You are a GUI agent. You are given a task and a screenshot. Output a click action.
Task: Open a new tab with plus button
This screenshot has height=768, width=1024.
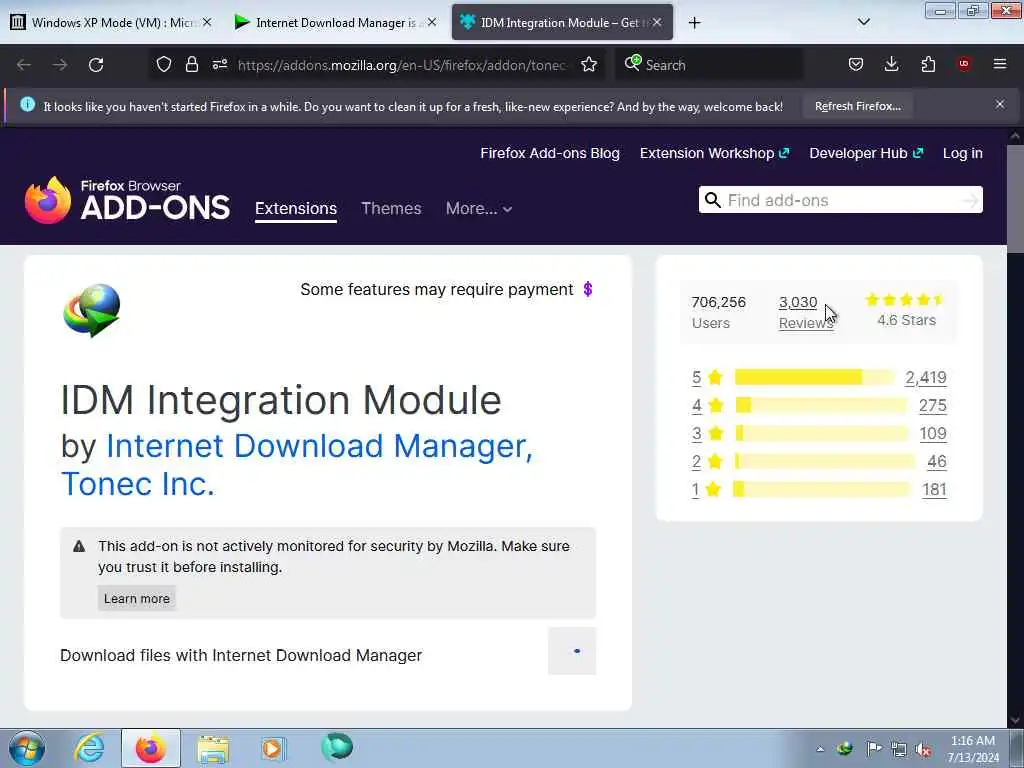[695, 23]
